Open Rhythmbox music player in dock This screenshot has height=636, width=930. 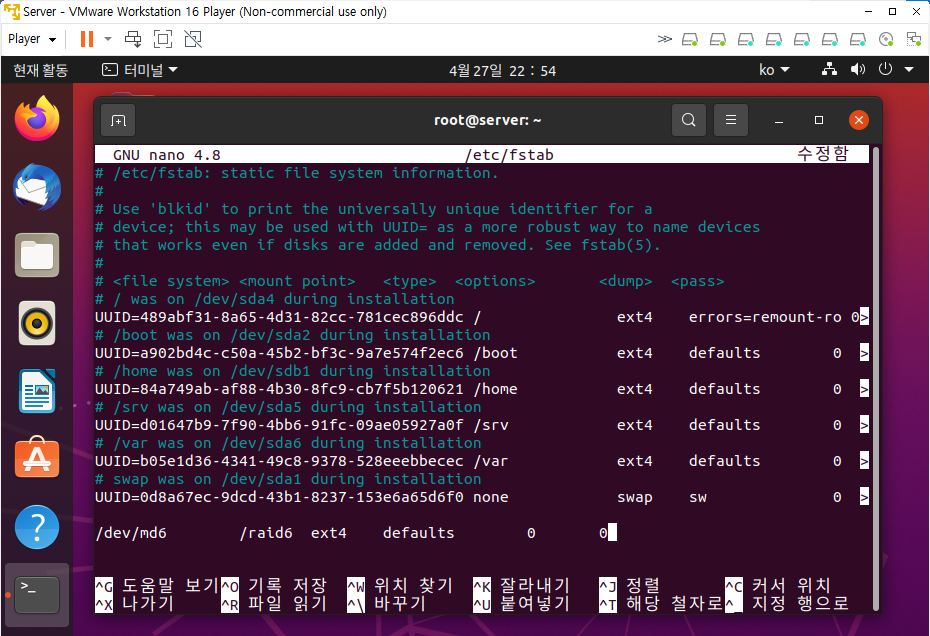[x=37, y=323]
